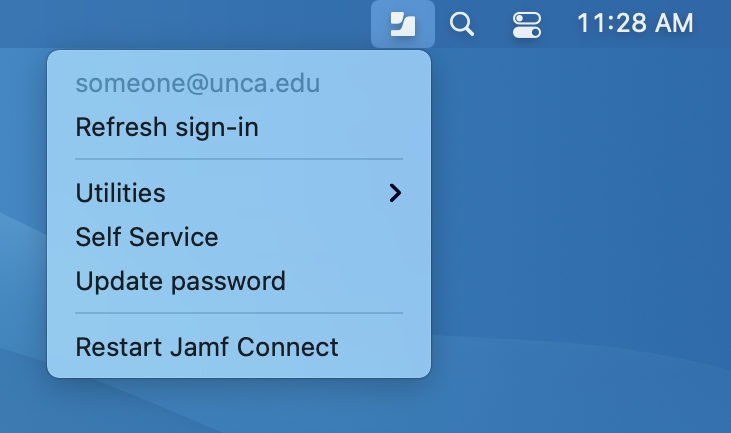Click the 11:28 AM clock

click(635, 24)
